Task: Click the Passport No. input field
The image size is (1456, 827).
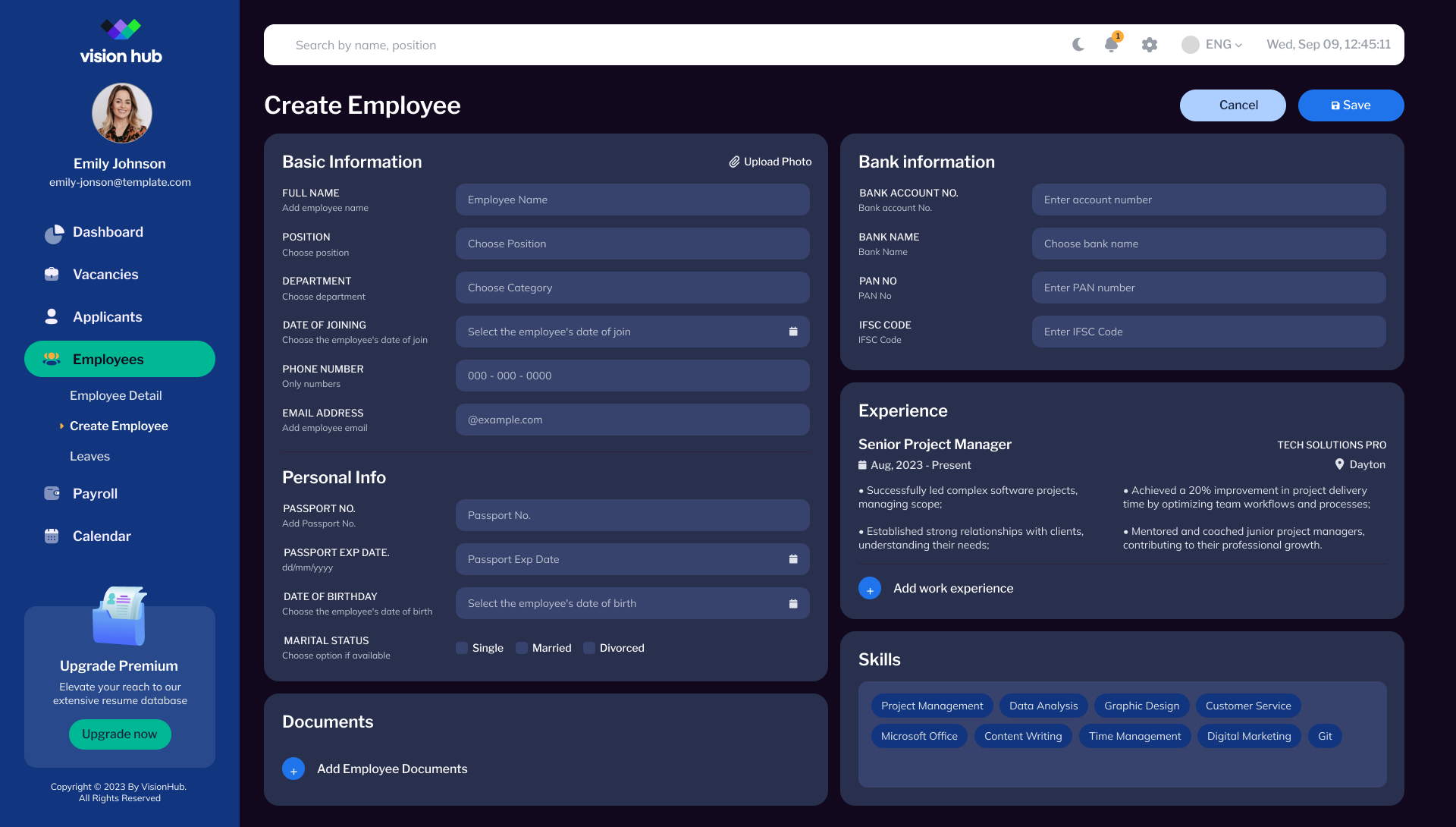Action: (x=632, y=515)
